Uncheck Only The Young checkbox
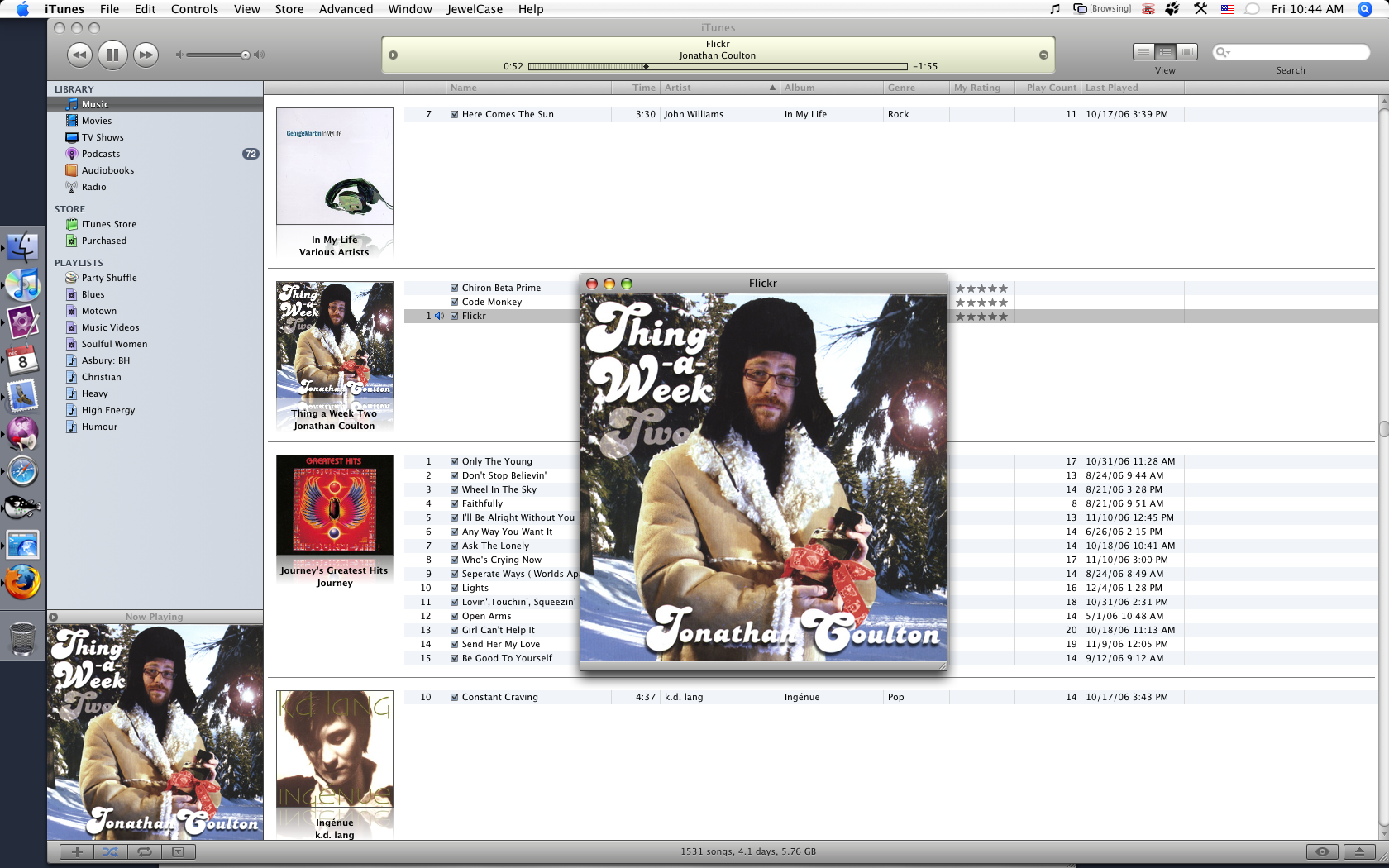This screenshot has height=868, width=1389. [x=455, y=462]
